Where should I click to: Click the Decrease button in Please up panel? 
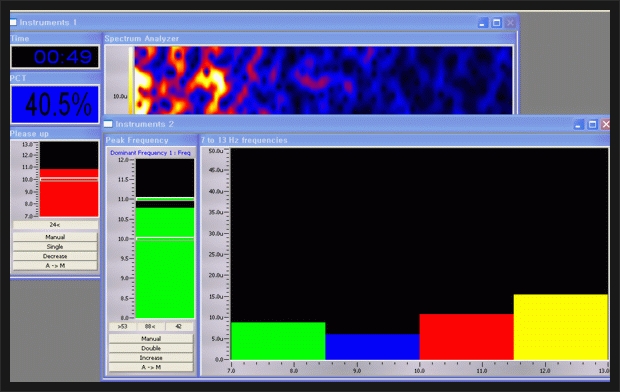tap(55, 256)
